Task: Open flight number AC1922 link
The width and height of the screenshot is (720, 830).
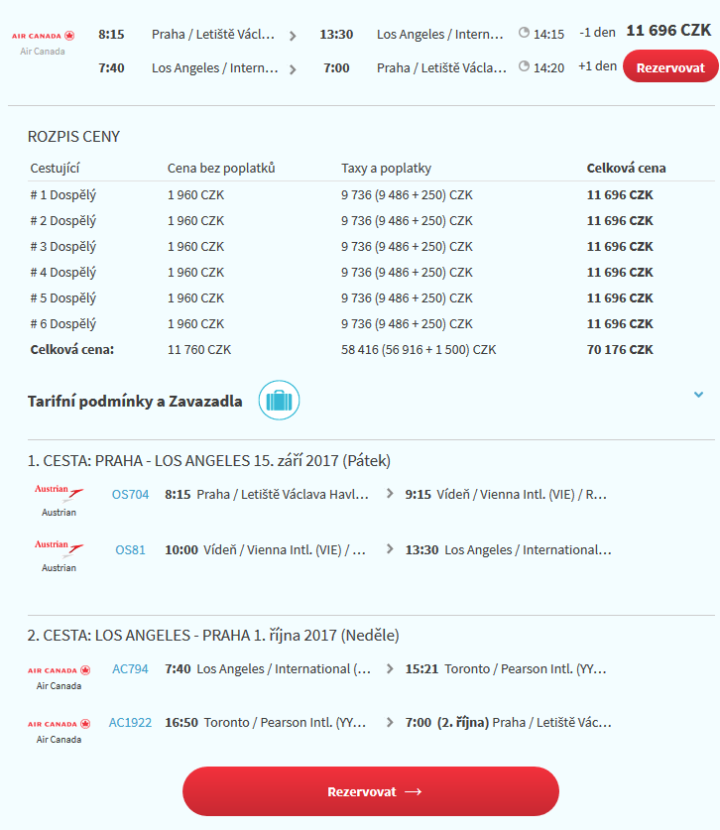Action: (x=130, y=722)
